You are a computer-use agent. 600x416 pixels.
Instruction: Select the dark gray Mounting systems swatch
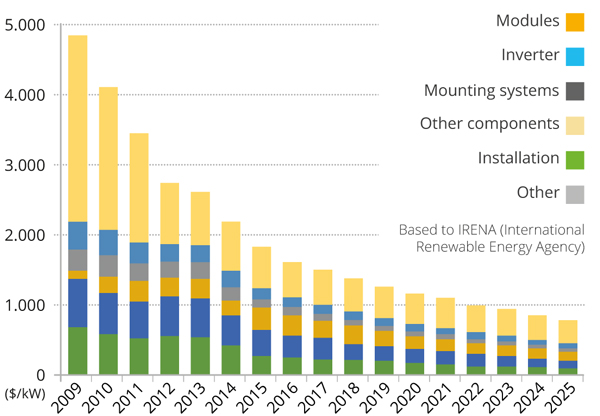click(576, 90)
